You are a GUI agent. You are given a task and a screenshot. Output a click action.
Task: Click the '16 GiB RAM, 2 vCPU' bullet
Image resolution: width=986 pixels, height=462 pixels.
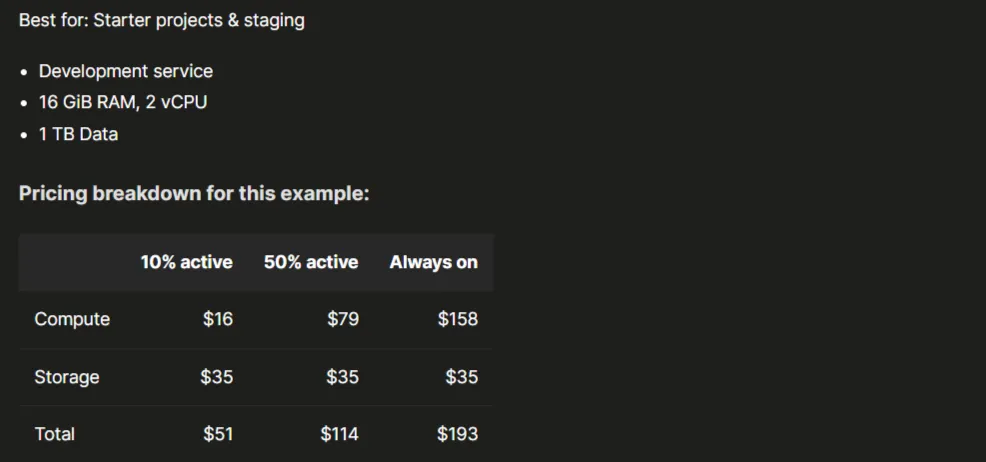point(123,102)
